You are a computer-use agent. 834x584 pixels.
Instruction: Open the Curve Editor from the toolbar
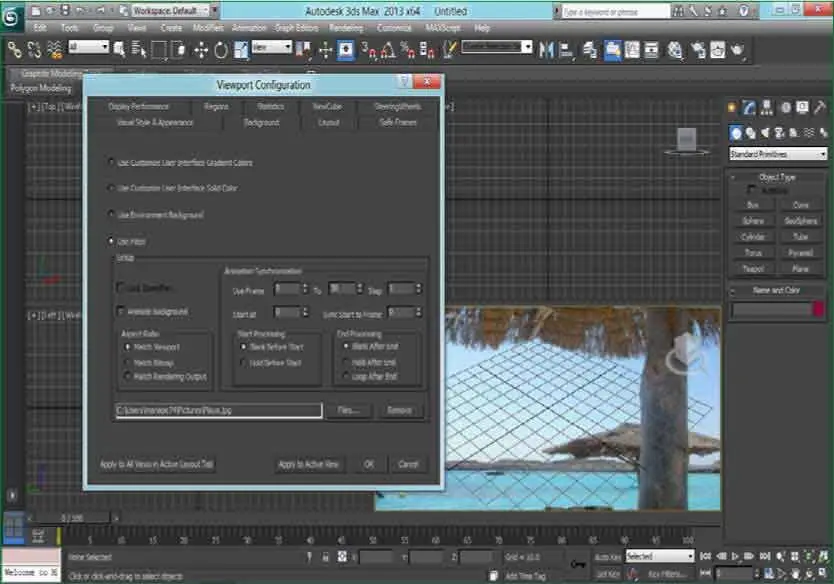click(x=632, y=50)
